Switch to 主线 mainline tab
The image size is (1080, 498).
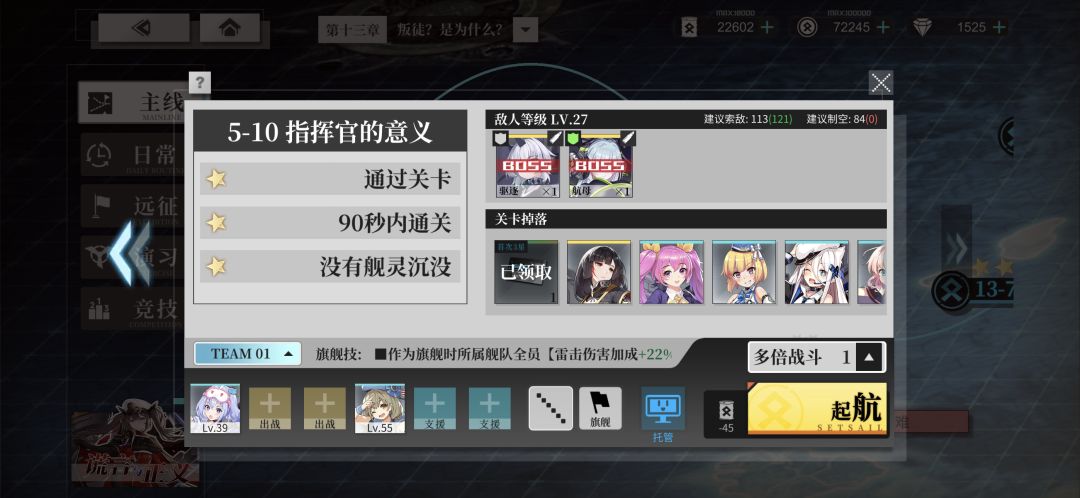[x=131, y=103]
